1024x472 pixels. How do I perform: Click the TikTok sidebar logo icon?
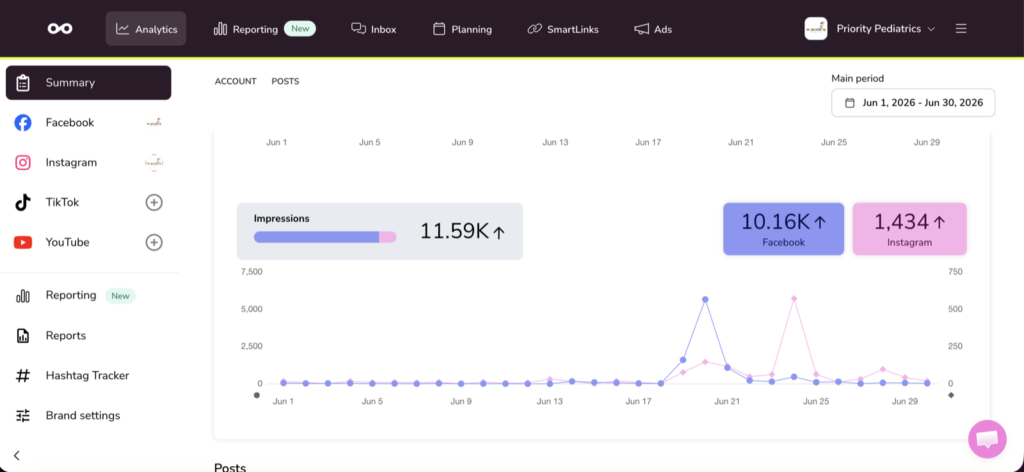point(23,202)
